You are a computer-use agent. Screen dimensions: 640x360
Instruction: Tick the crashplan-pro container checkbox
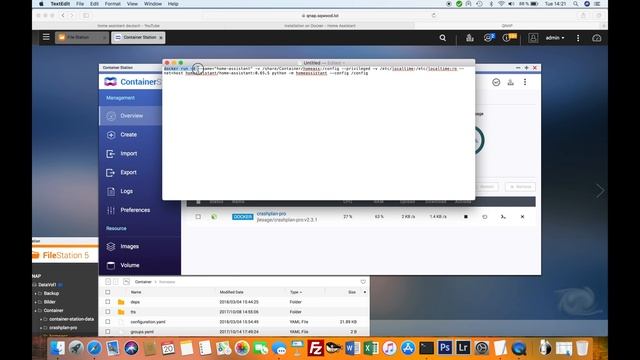pyautogui.click(x=198, y=217)
